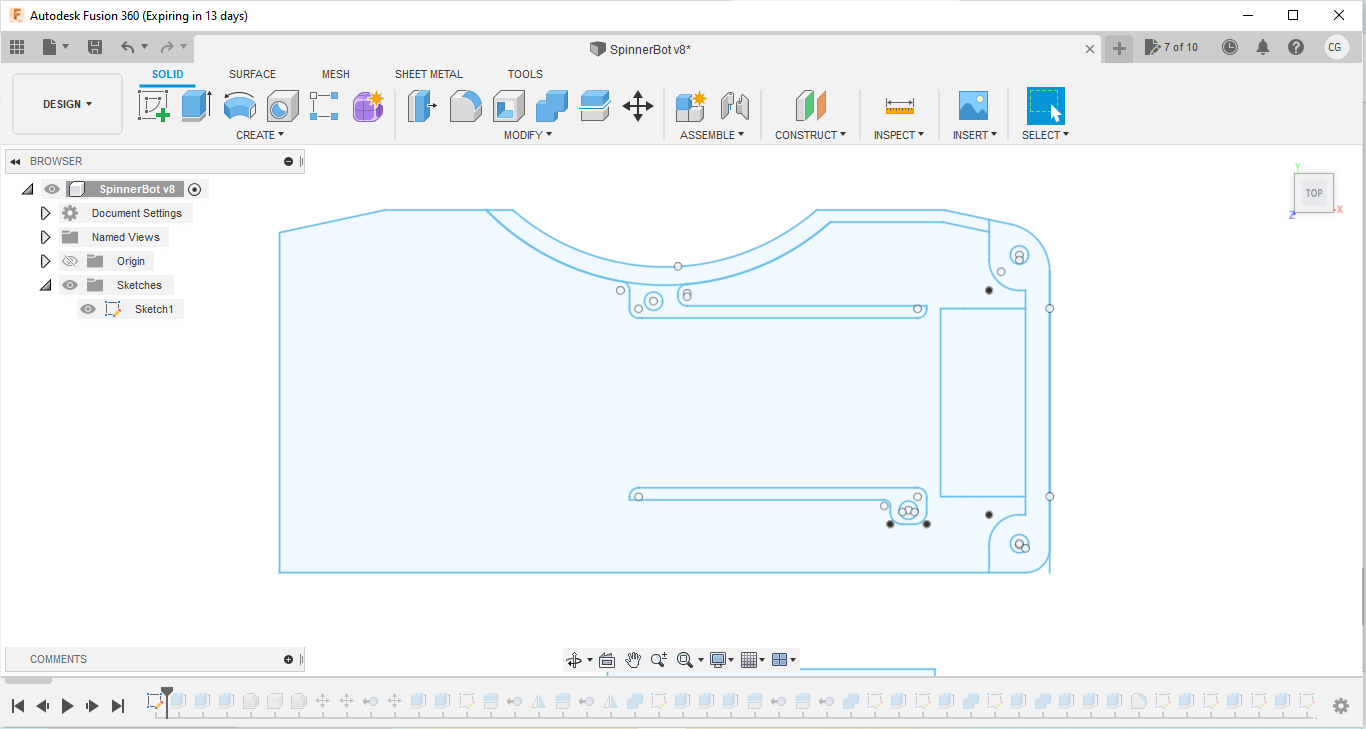Show the hidden Origin folder
The width and height of the screenshot is (1366, 729).
pyautogui.click(x=69, y=261)
